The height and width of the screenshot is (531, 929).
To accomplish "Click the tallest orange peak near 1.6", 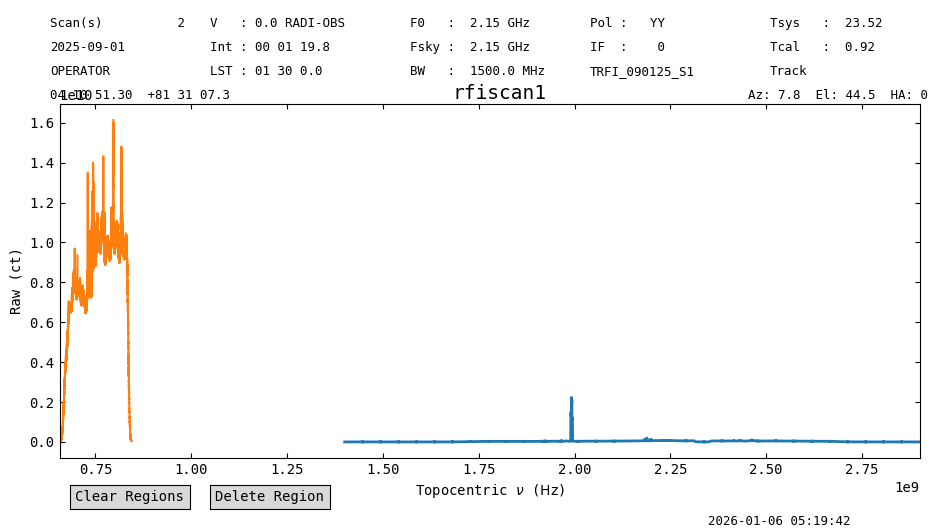I will click(x=113, y=121).
